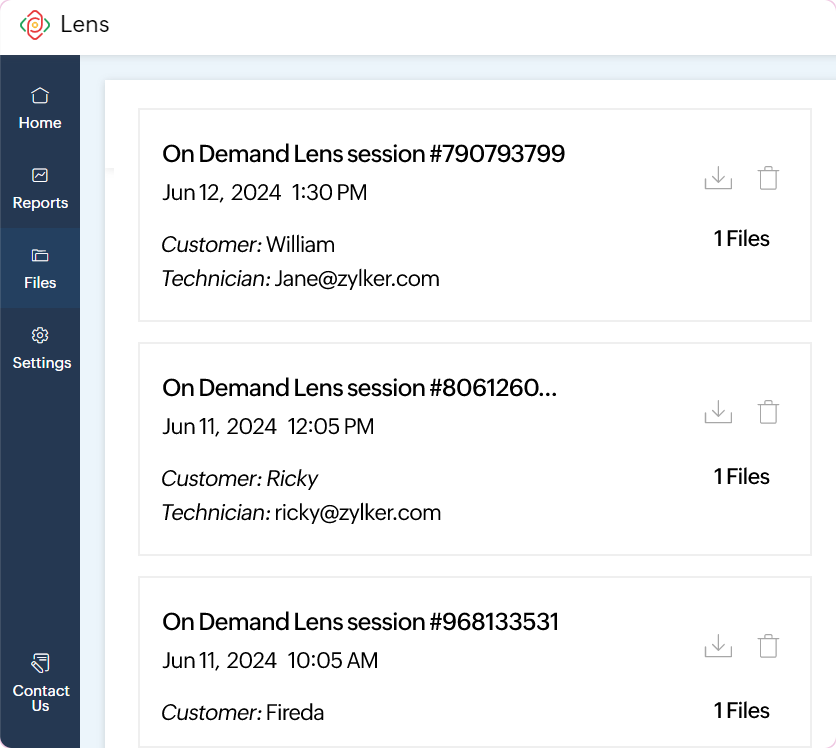
Task: Open the Reports section in sidebar
Action: tap(40, 188)
